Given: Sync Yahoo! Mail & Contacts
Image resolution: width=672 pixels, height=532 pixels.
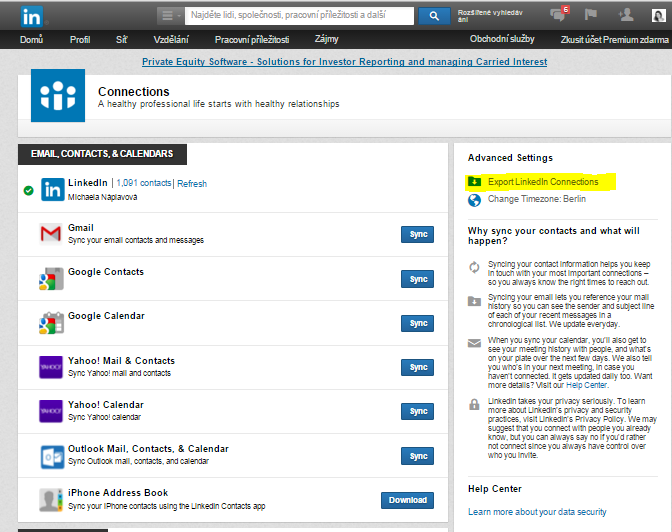Looking at the screenshot, I should coord(417,367).
